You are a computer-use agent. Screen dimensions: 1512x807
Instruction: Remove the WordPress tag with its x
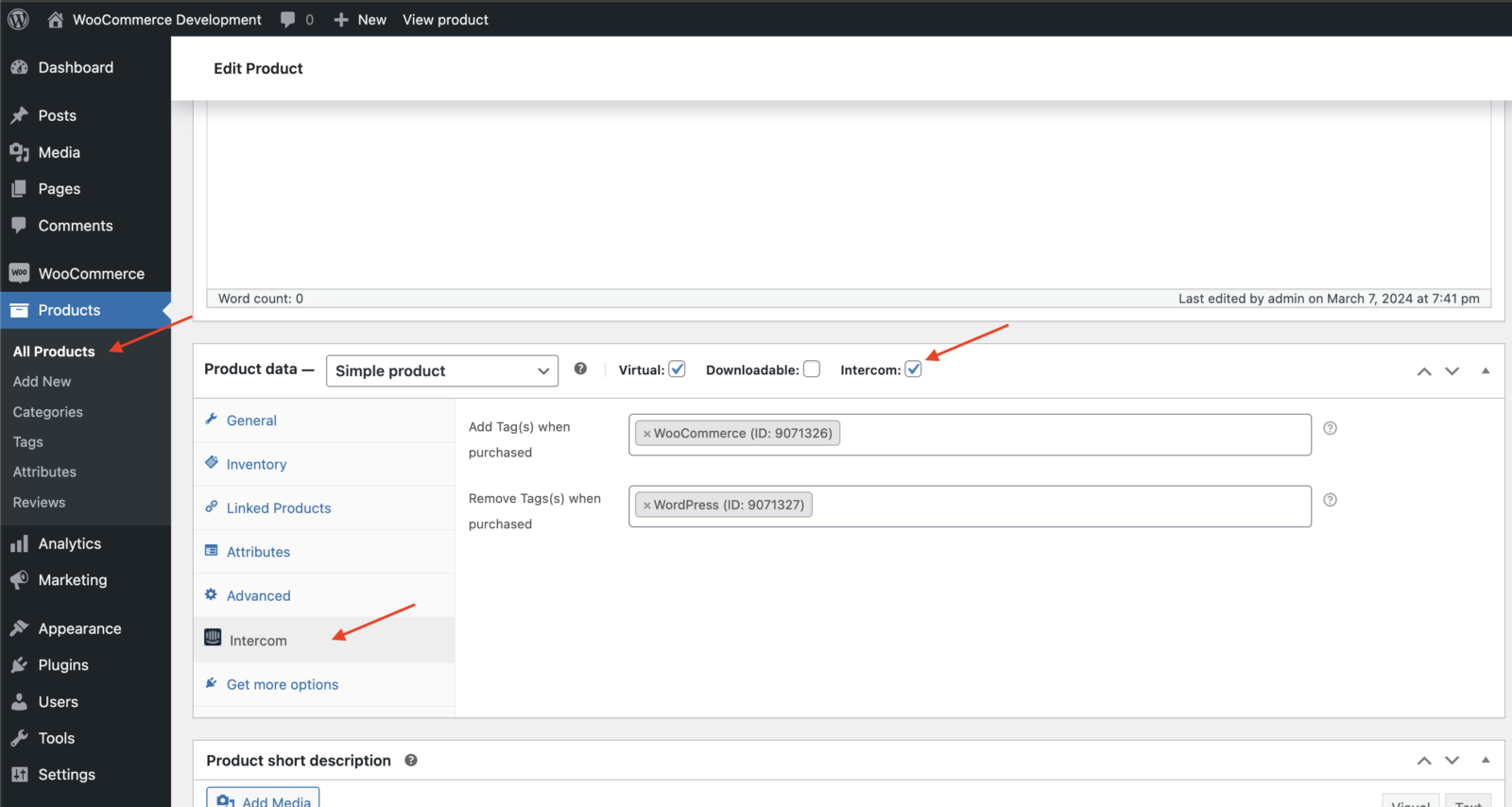click(646, 506)
